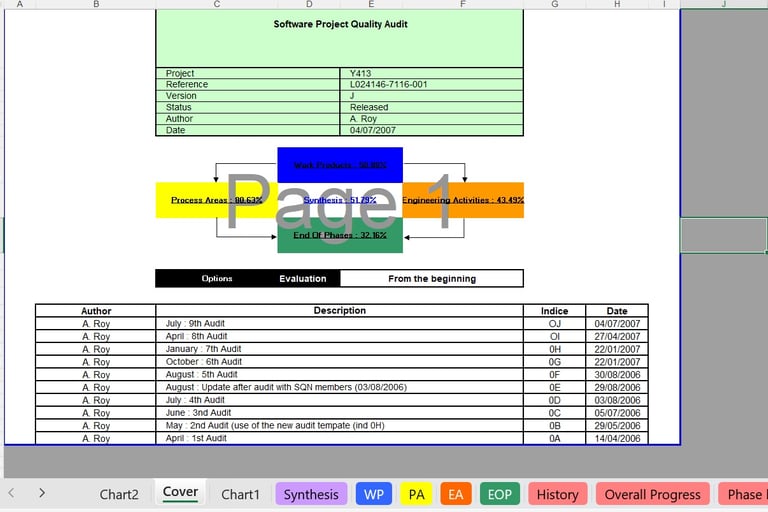Select the July : 9th Audit cell
The height and width of the screenshot is (512, 768).
tap(339, 323)
